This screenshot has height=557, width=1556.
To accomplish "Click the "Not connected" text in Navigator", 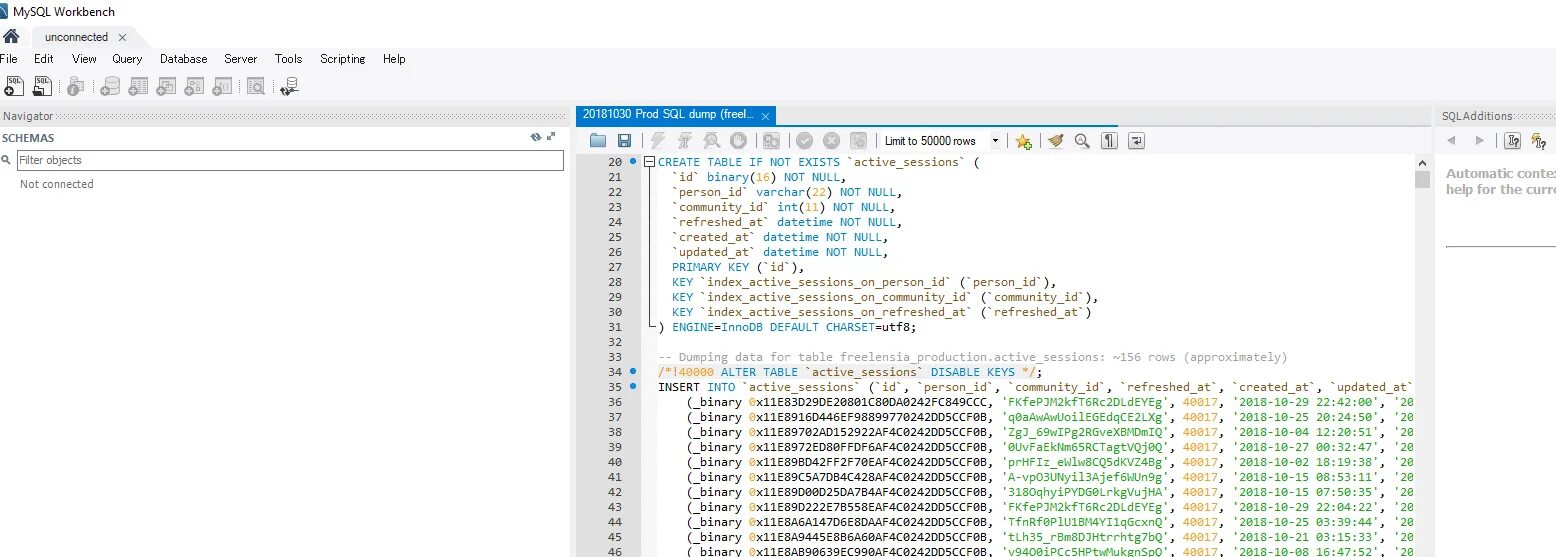I will tap(57, 184).
